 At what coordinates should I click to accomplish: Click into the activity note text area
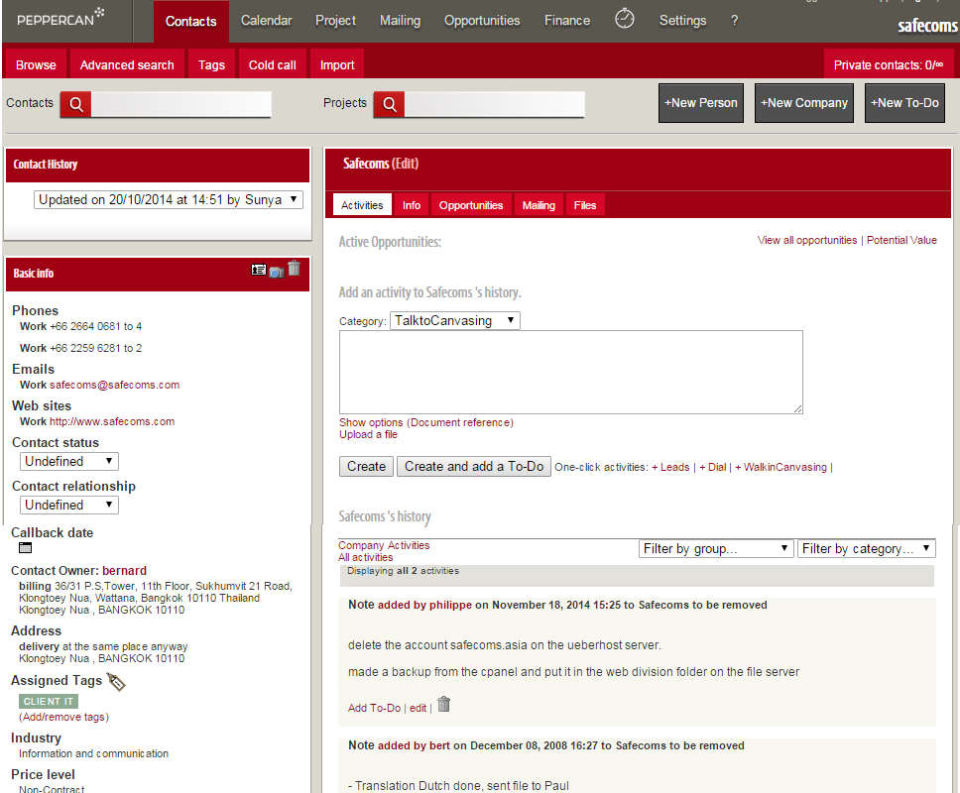pyautogui.click(x=571, y=372)
